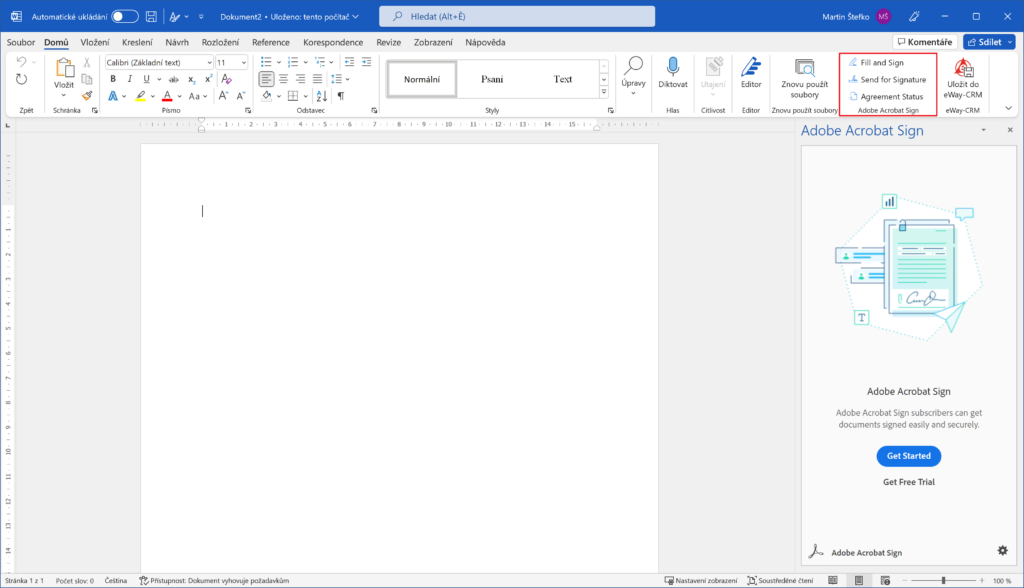The image size is (1024, 588).
Task: Click the Text Effects blue A icon
Action: 113,96
